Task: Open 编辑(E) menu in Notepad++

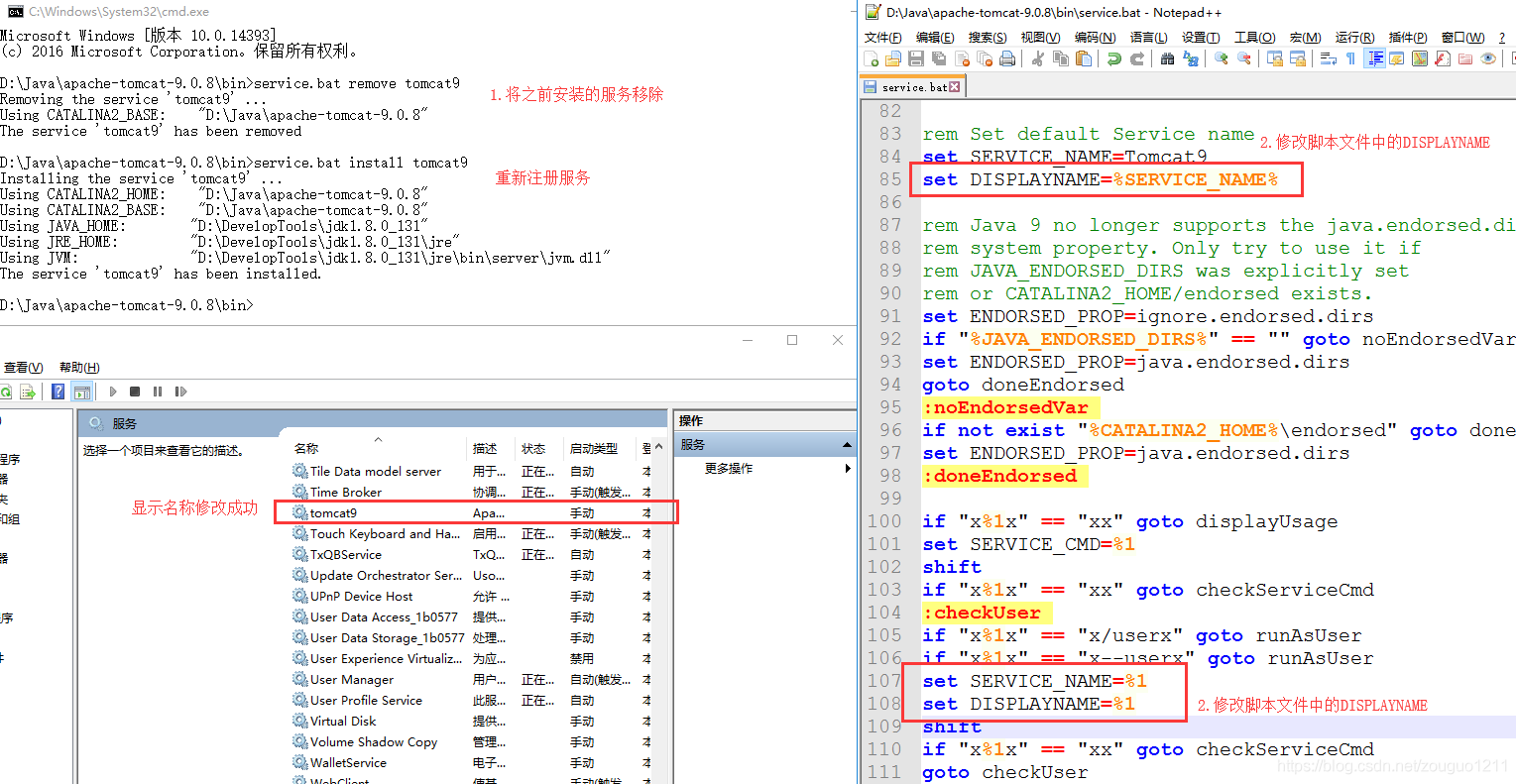Action: point(935,38)
